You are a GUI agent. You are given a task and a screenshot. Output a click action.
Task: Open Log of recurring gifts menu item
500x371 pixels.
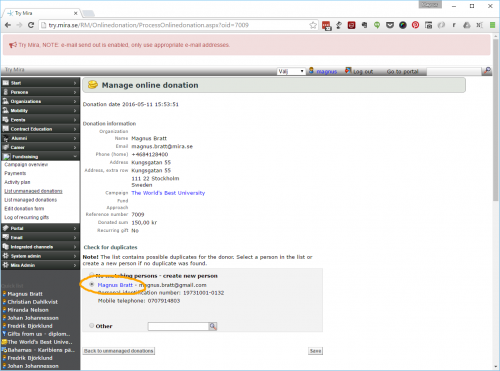pyautogui.click(x=26, y=217)
